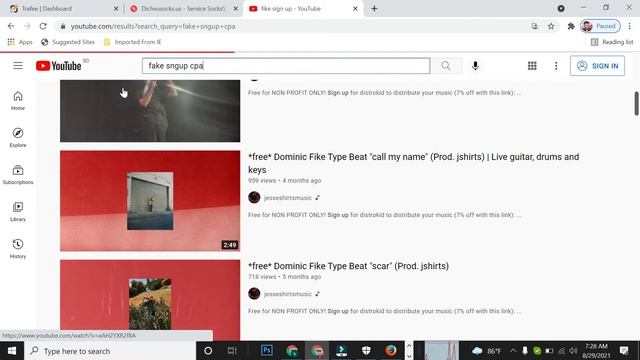Click the taskbar volume icon
Viewport: 640px width, 360px height.
click(x=573, y=351)
